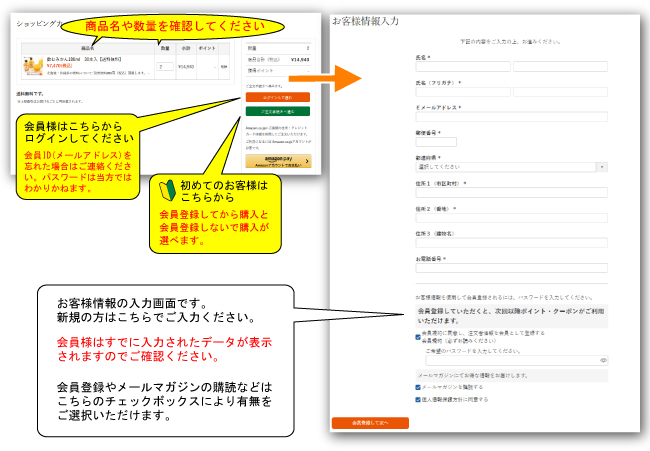Click the orange register and next button
This screenshot has width=650, height=451.
(x=370, y=423)
